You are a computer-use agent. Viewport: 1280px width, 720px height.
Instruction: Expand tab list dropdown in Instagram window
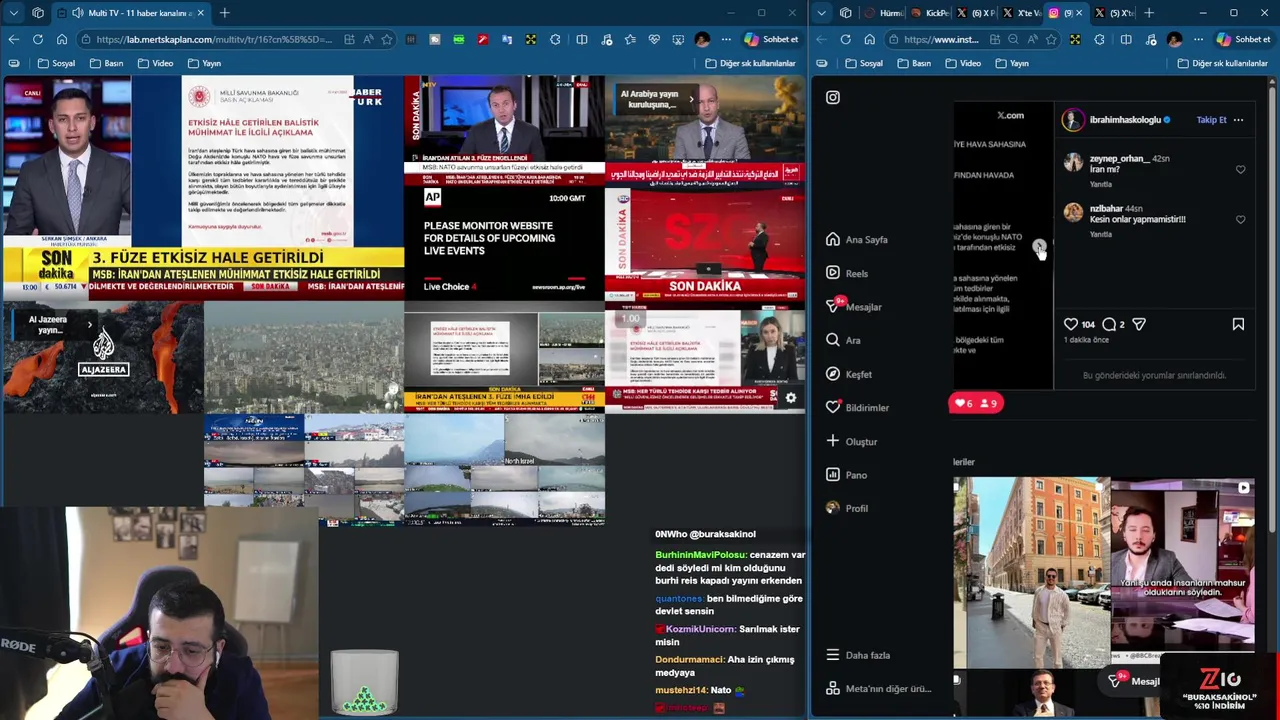coord(821,13)
